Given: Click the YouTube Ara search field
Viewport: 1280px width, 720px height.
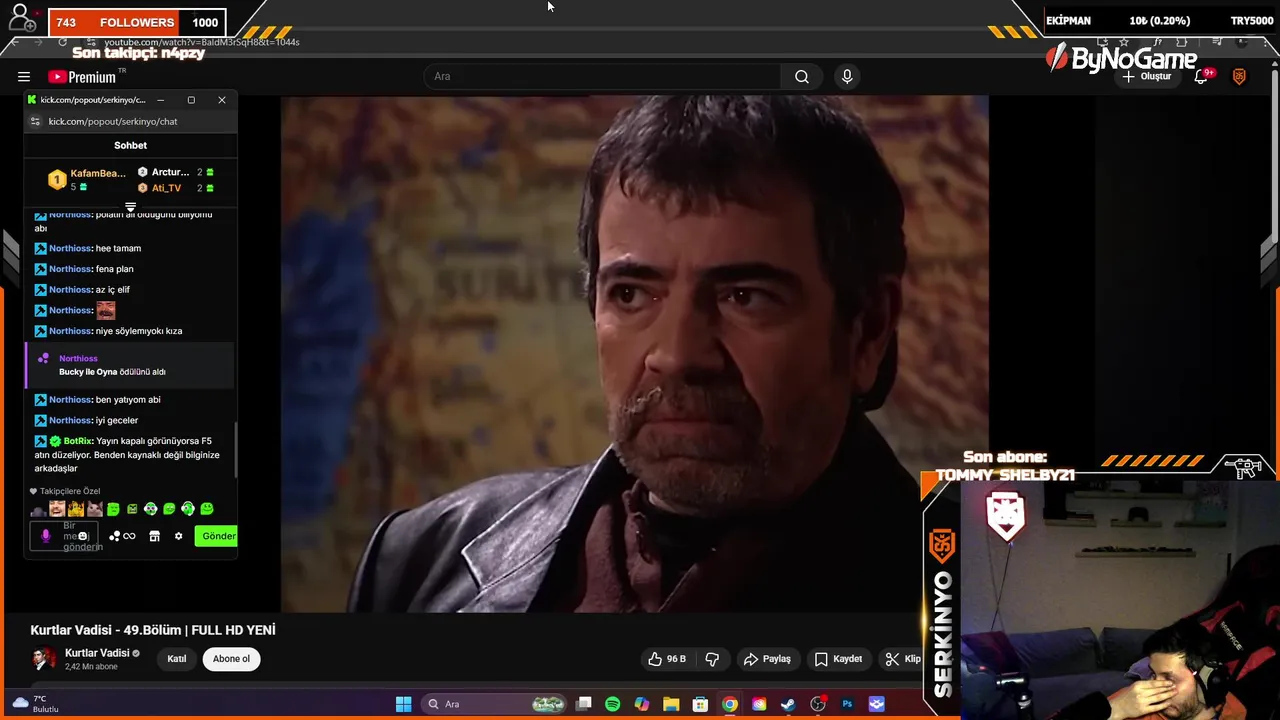Looking at the screenshot, I should pyautogui.click(x=603, y=77).
